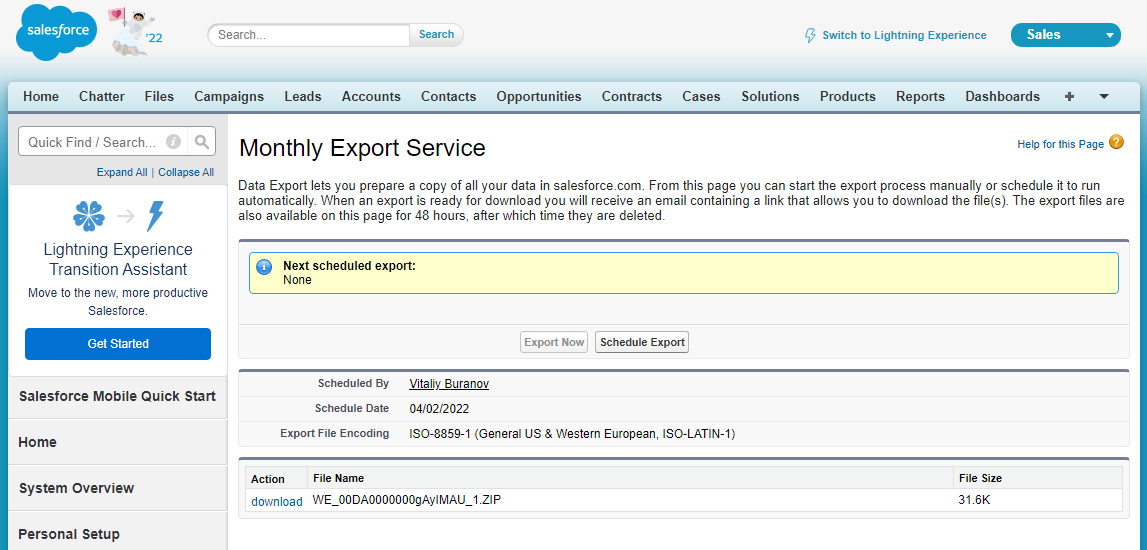Download the WE_00DA0000000gAyIMAU_1.ZIP export file

pyautogui.click(x=277, y=502)
